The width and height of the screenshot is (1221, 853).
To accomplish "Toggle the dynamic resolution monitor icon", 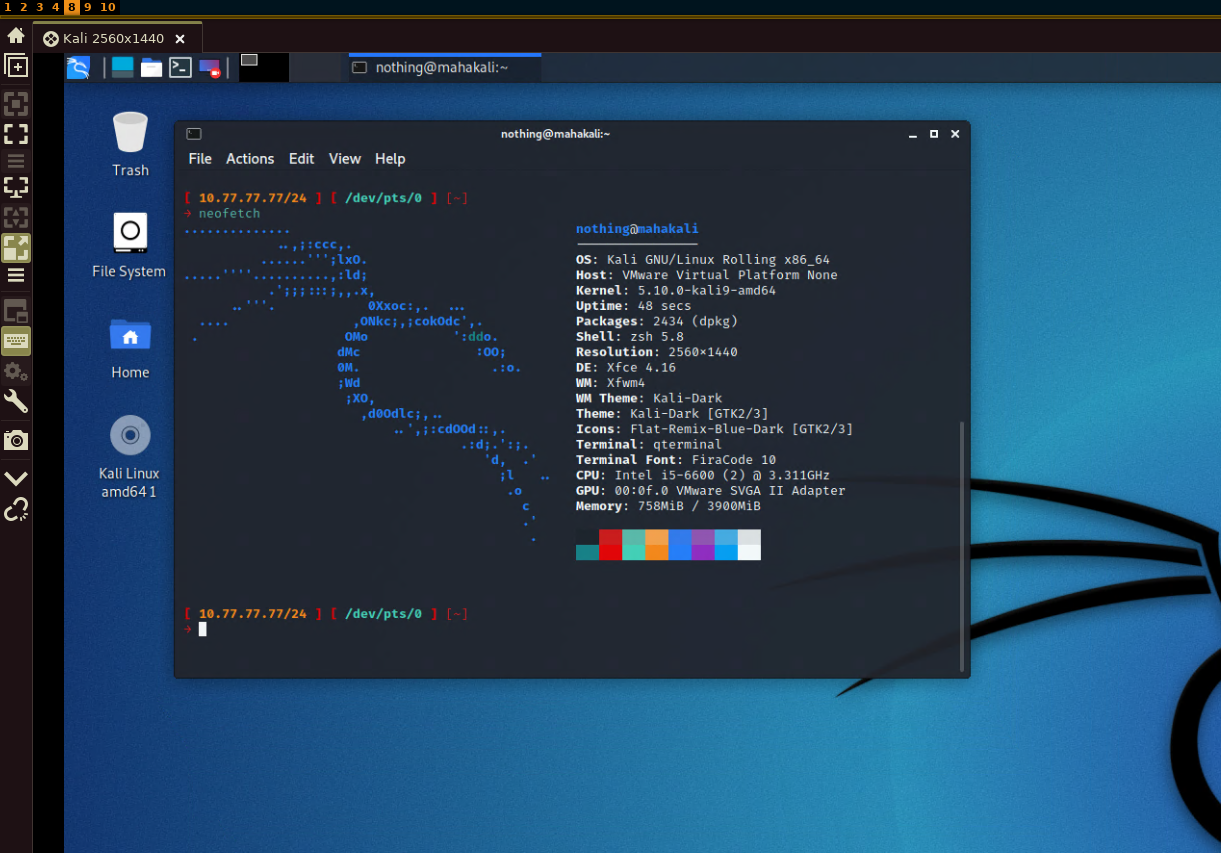I will coord(16,186).
